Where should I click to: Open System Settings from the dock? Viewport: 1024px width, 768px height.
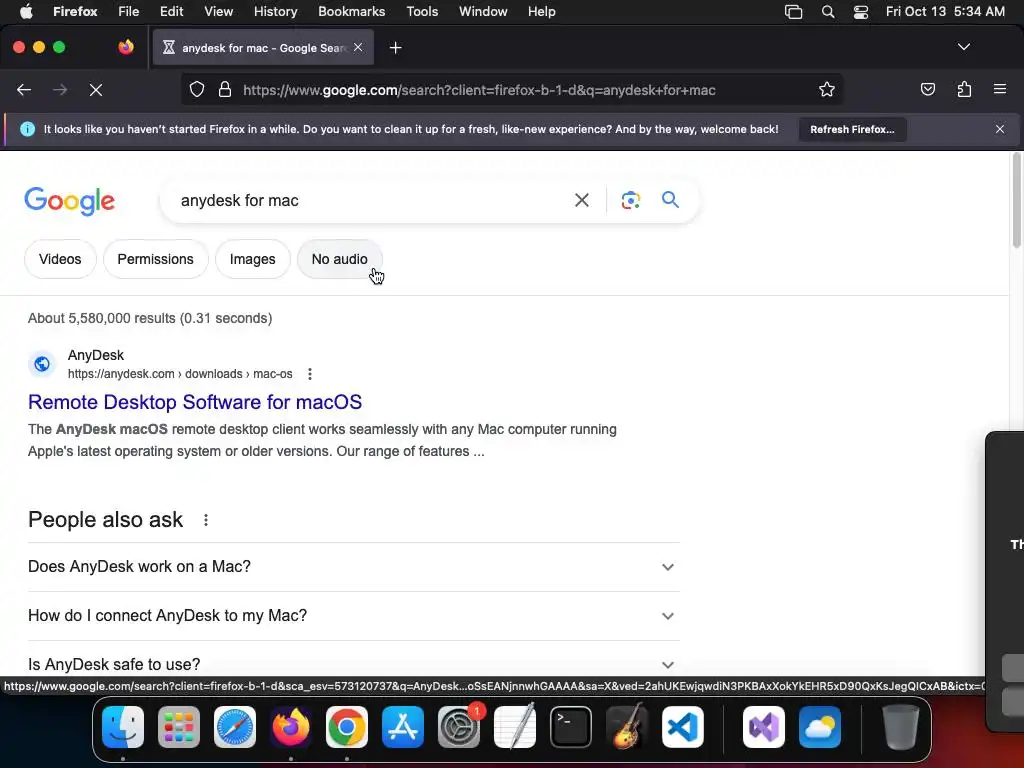[x=459, y=727]
